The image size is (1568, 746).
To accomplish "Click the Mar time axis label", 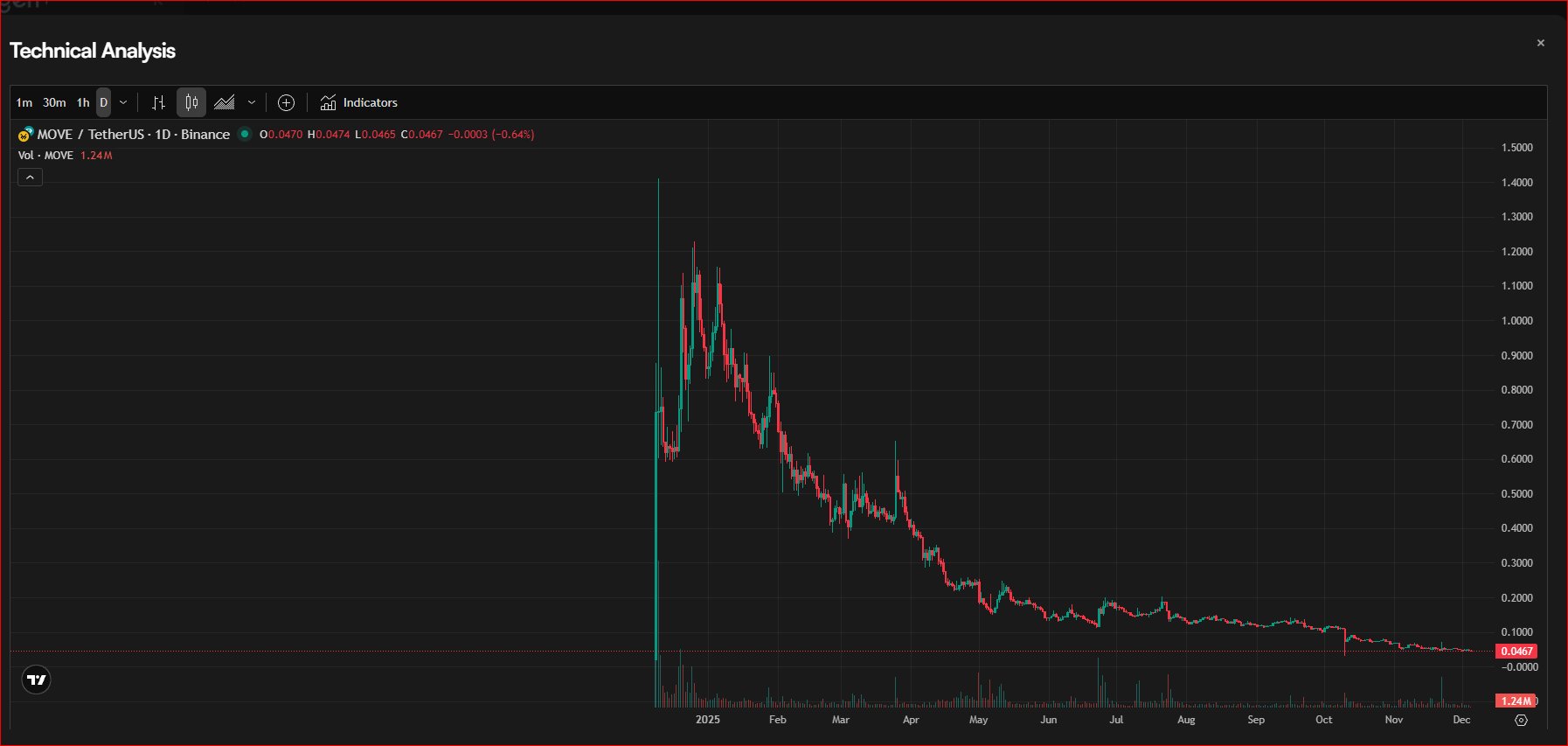I will click(841, 720).
